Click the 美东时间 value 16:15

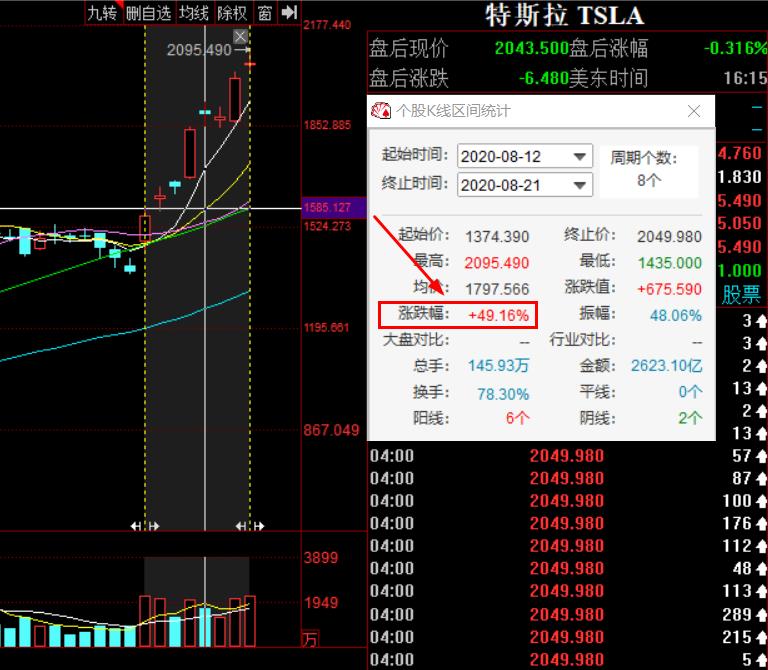[x=745, y=78]
